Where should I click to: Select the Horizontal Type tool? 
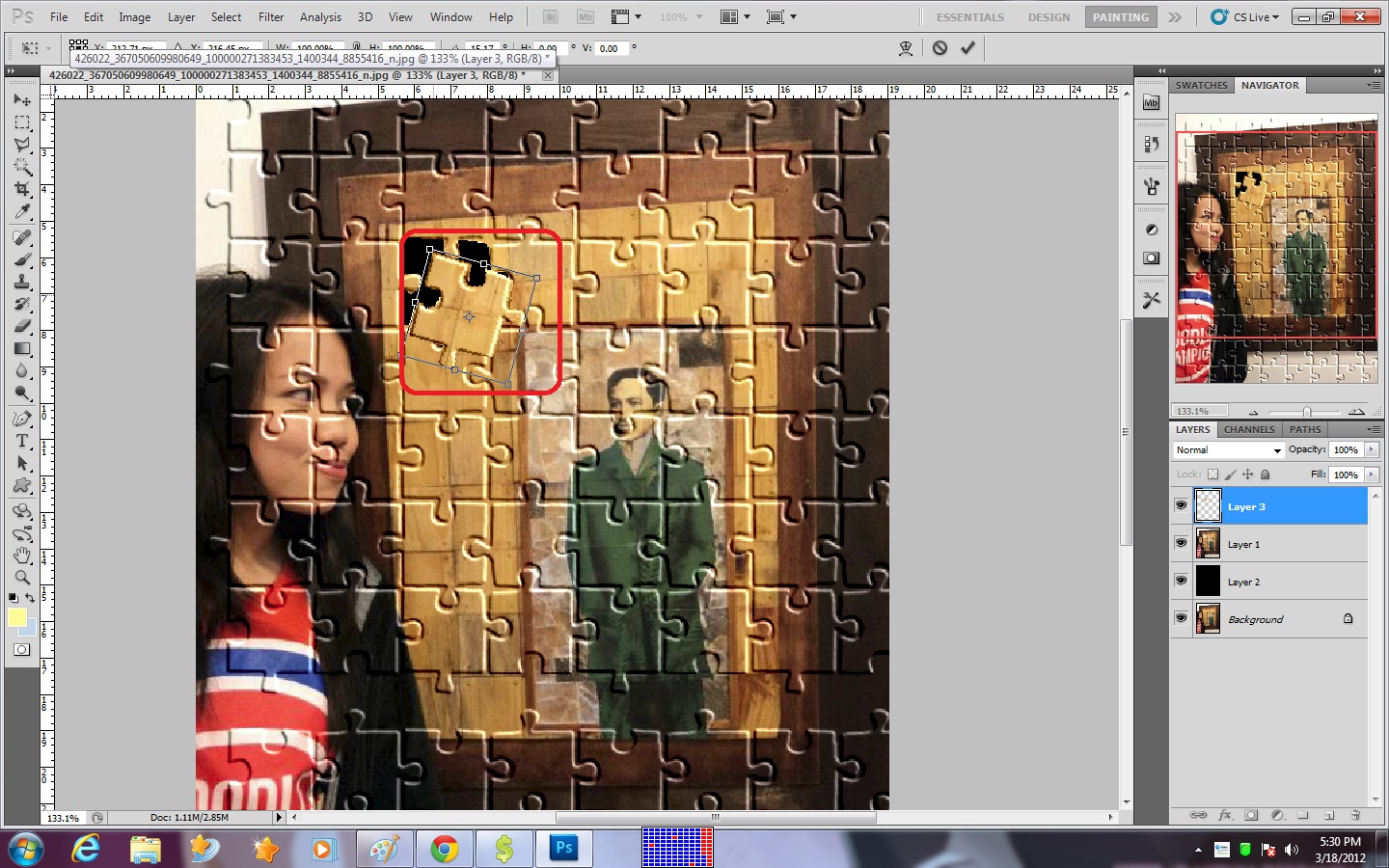(x=22, y=441)
